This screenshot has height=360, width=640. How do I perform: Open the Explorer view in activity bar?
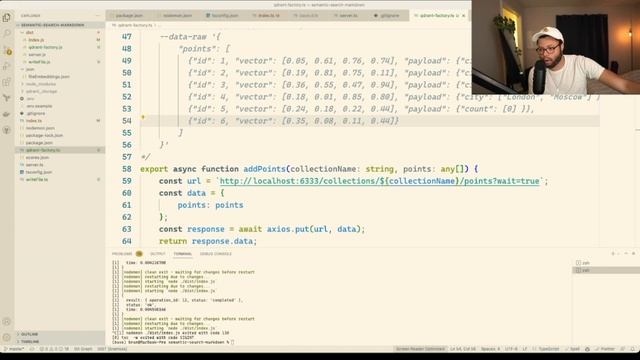point(7,17)
